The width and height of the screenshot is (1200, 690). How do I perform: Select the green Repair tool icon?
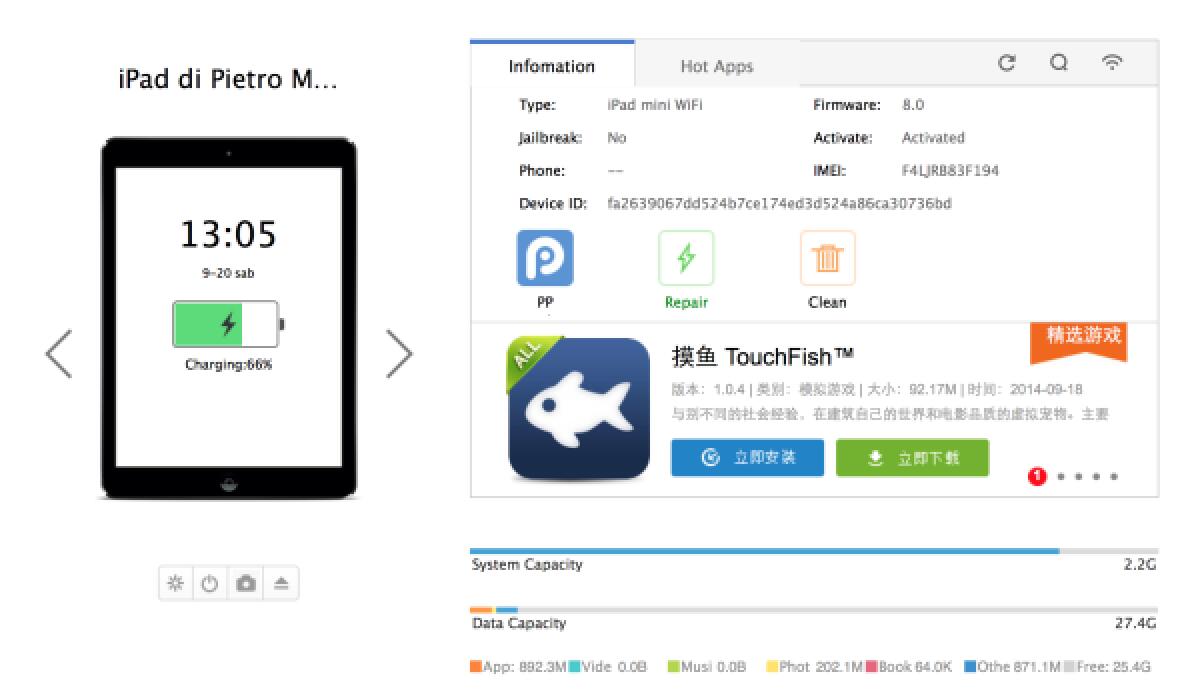686,257
